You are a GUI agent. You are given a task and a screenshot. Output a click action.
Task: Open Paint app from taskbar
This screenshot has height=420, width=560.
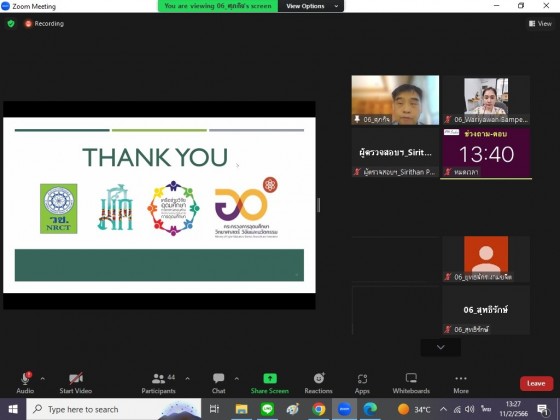[293, 409]
